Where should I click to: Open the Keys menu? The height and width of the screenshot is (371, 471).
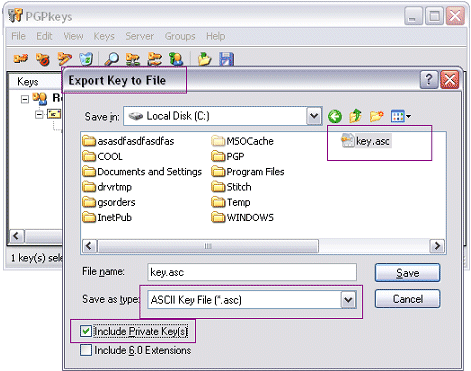click(x=104, y=36)
